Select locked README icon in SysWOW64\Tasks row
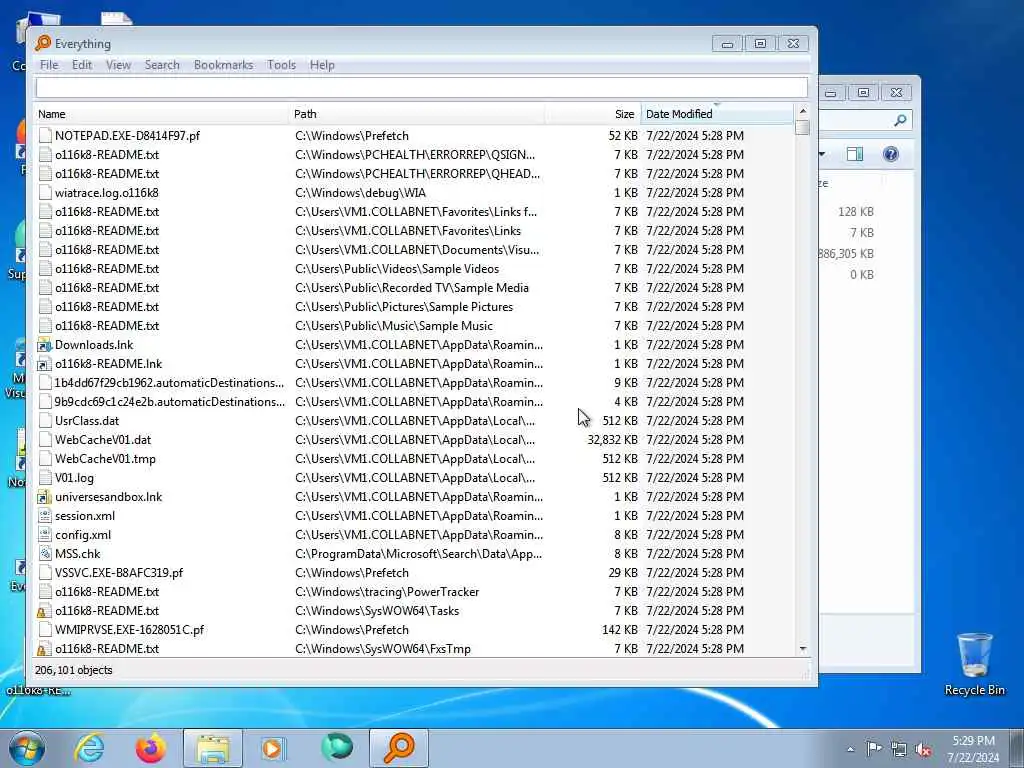The width and height of the screenshot is (1024, 768). (x=44, y=611)
